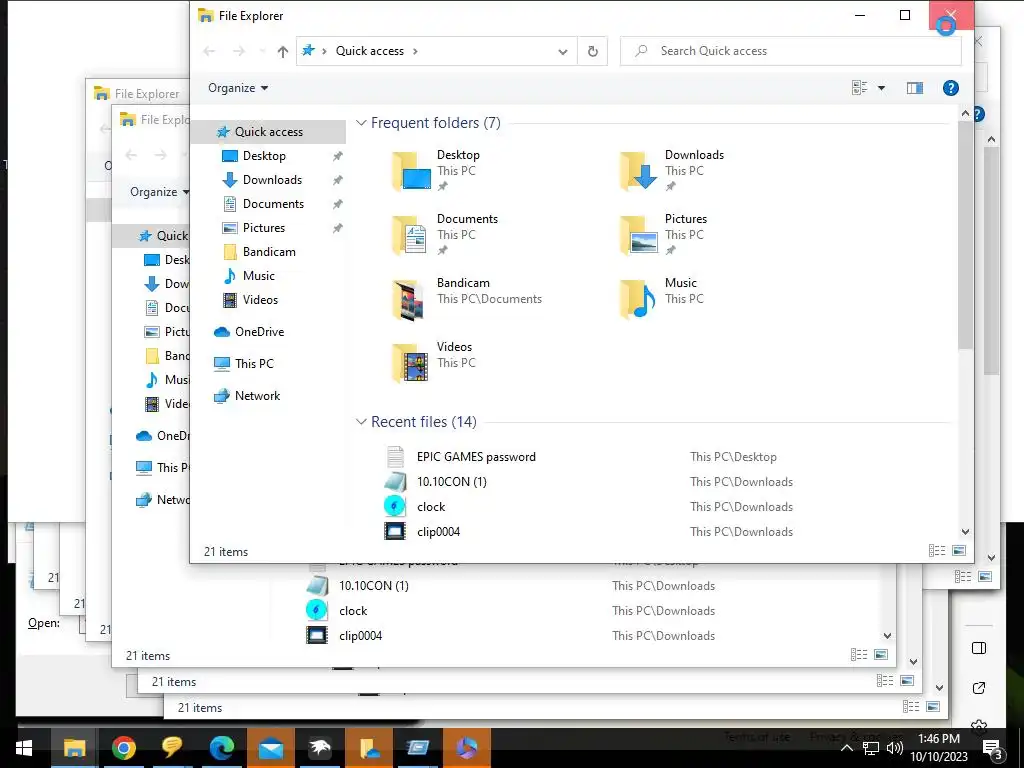Click scroll down arrow in front window

[x=965, y=532]
